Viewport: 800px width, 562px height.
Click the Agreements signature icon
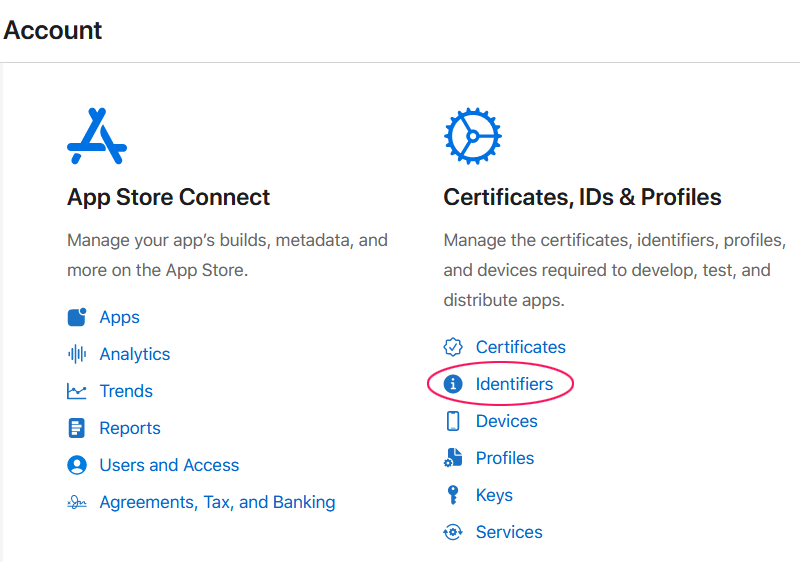77,502
